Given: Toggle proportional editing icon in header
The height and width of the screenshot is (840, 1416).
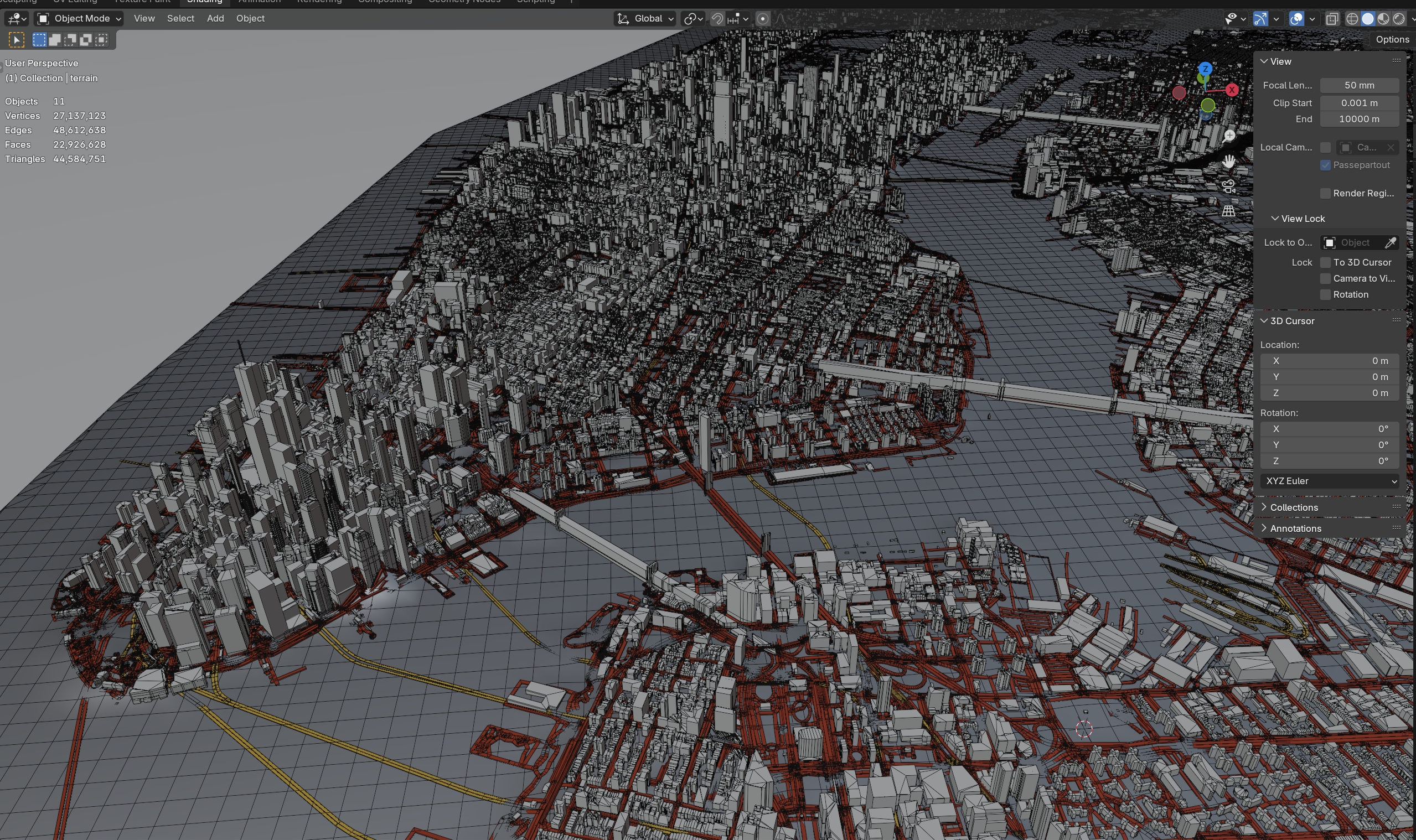Looking at the screenshot, I should point(763,19).
